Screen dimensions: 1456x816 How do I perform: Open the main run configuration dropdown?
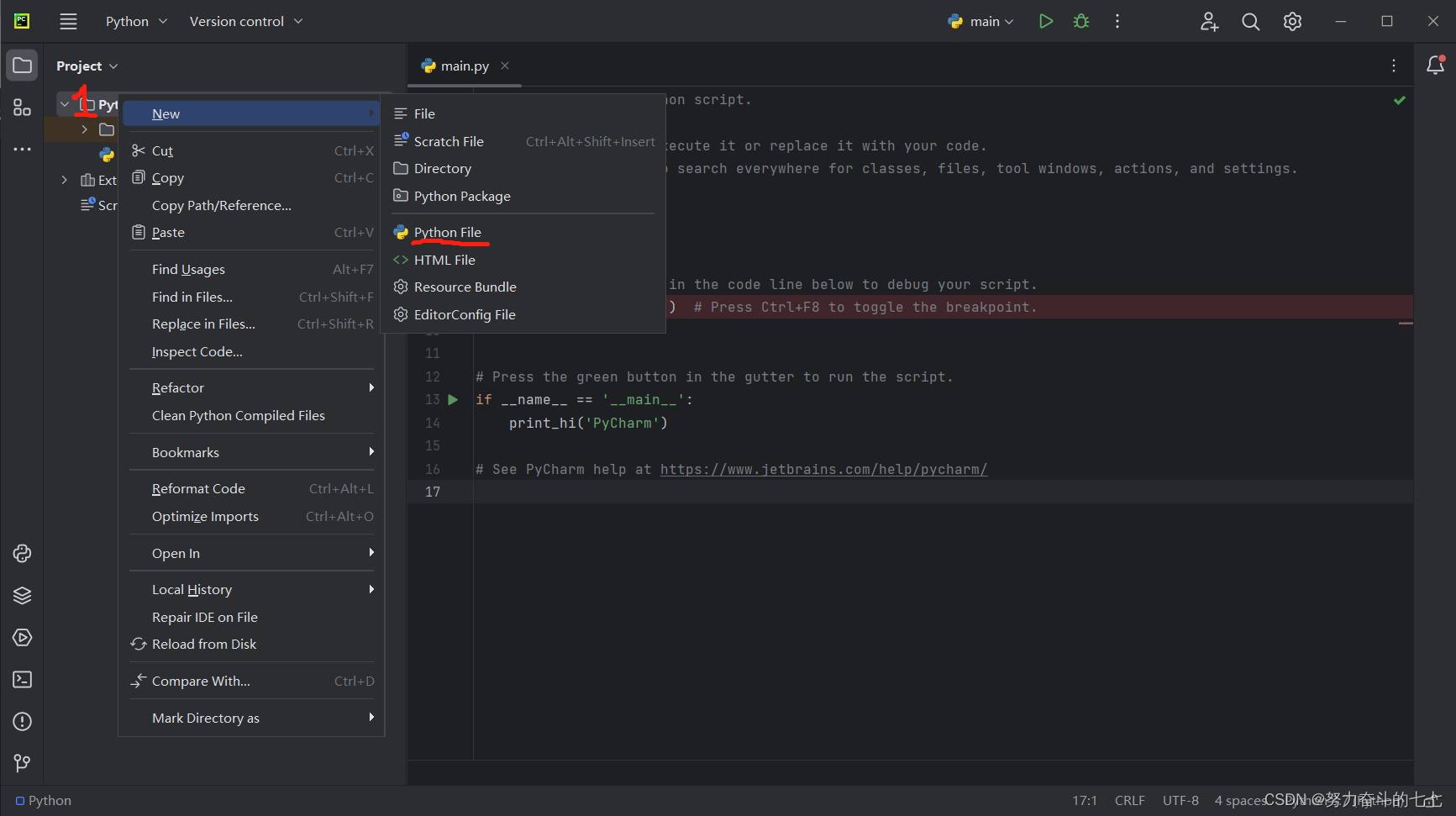[x=980, y=21]
